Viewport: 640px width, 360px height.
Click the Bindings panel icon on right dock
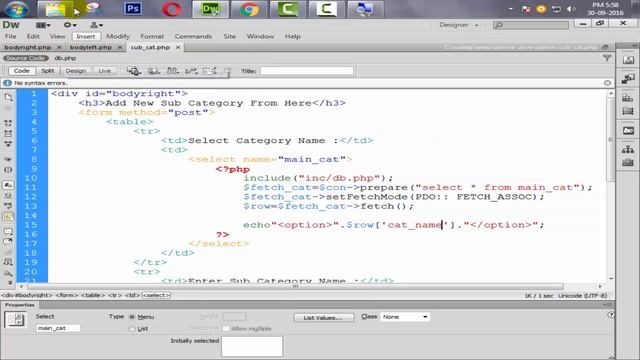[628, 111]
